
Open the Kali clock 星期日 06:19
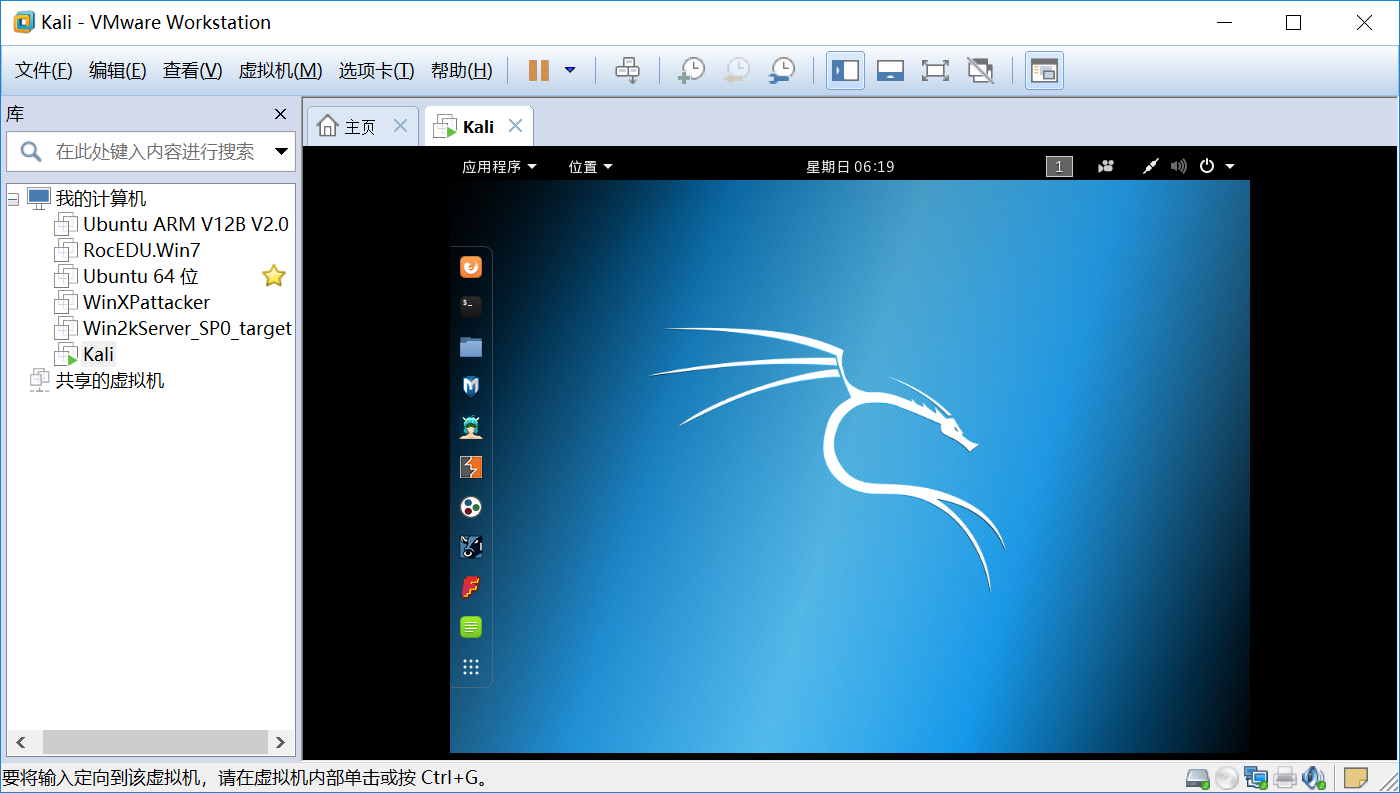[x=850, y=167]
